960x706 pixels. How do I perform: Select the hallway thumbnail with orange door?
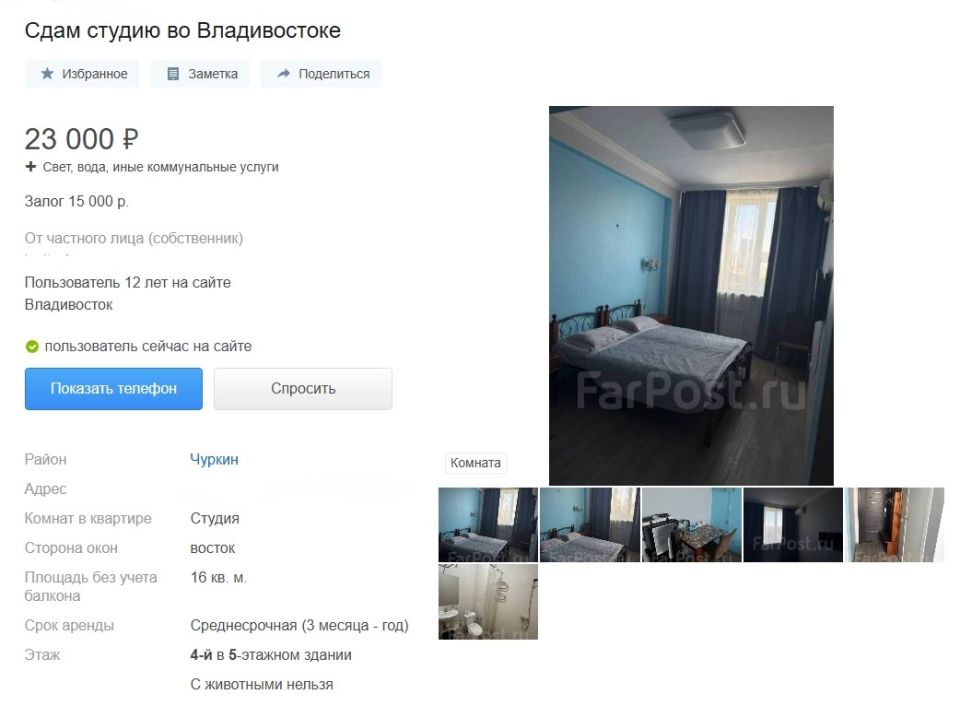click(894, 525)
